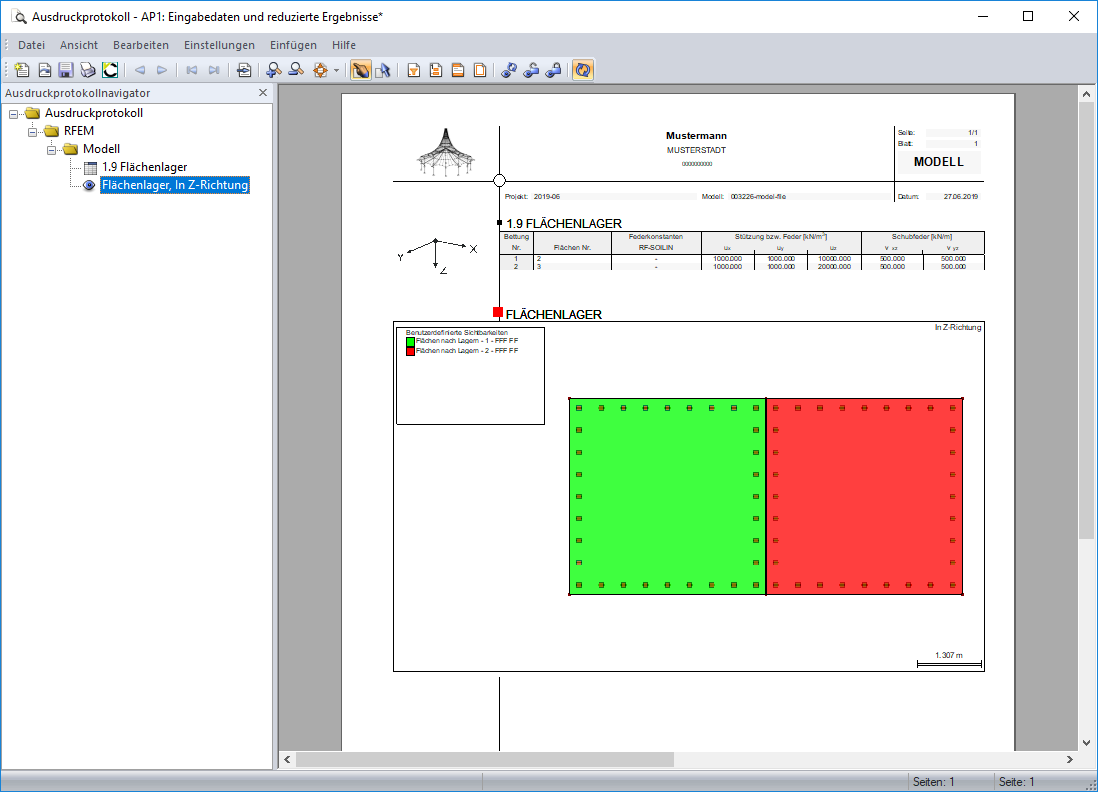Zoom out of the report page
The height and width of the screenshot is (792, 1098).
coord(294,70)
